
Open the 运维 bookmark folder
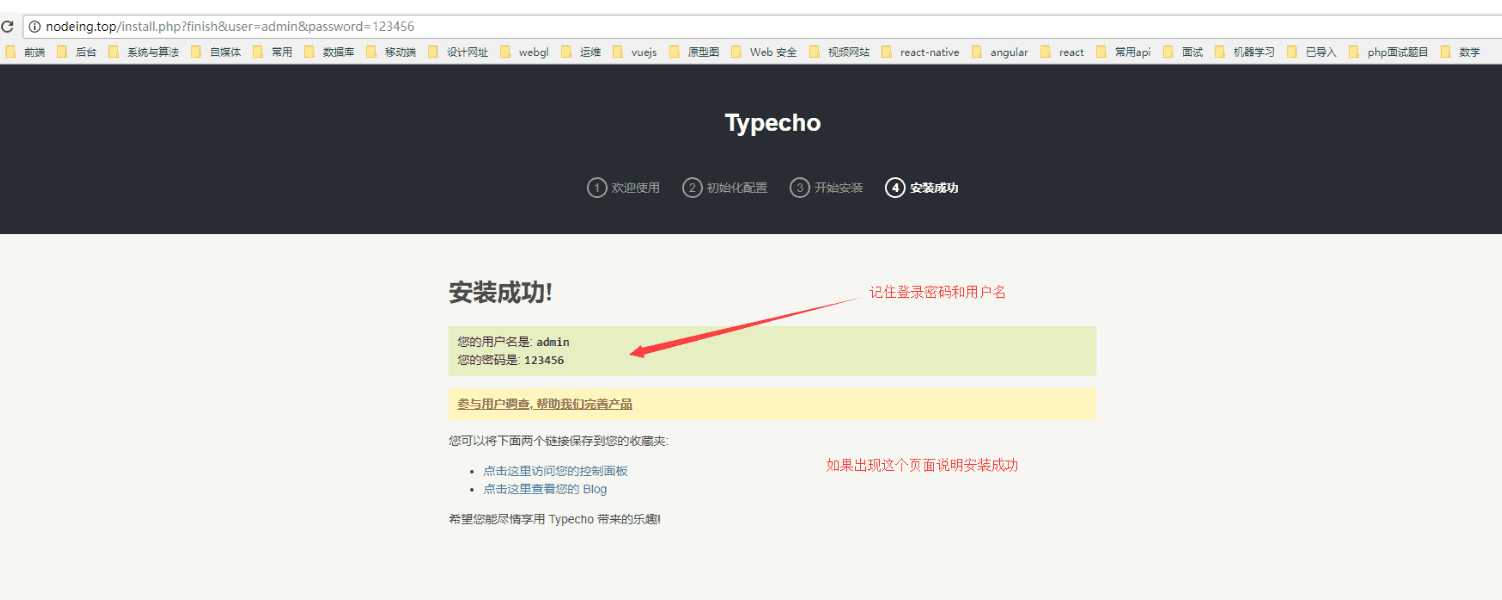click(581, 52)
